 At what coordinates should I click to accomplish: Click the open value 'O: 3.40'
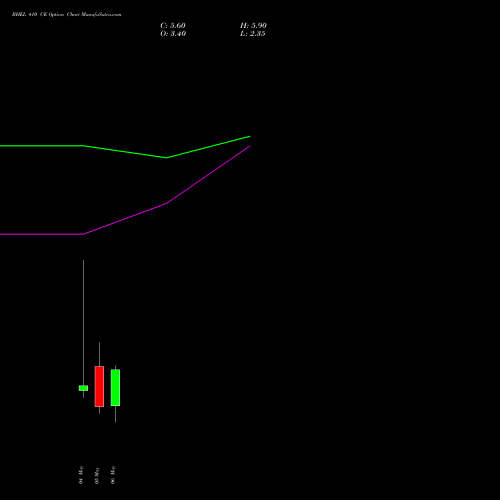173,34
